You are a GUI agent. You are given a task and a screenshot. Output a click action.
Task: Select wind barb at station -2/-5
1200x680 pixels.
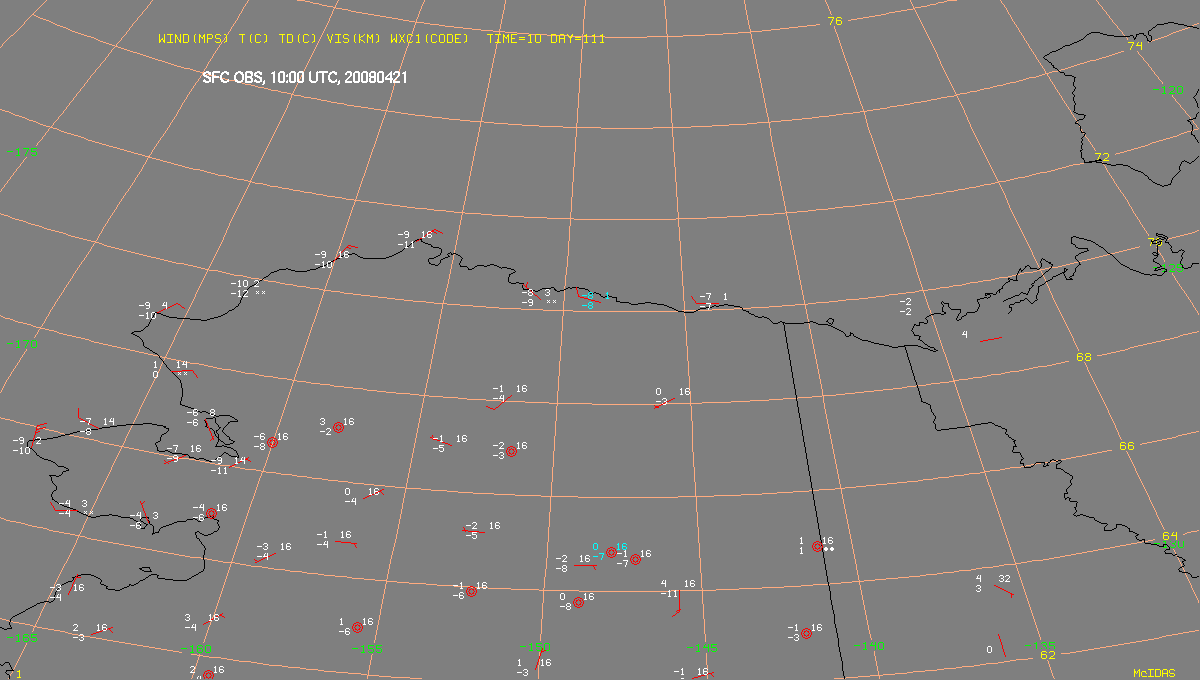coord(473,530)
